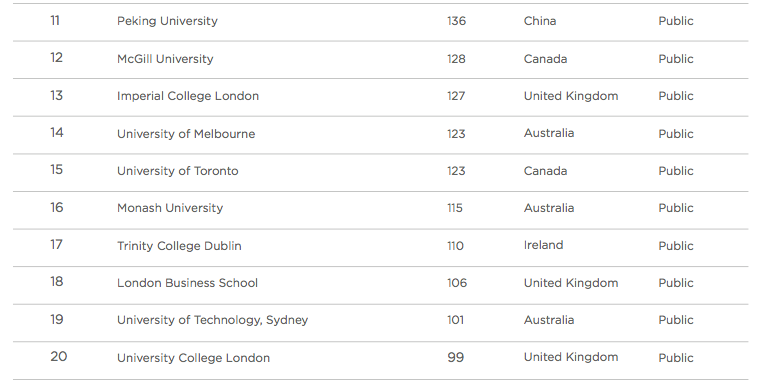The height and width of the screenshot is (386, 769).
Task: Click the China country cell
Action: [540, 21]
